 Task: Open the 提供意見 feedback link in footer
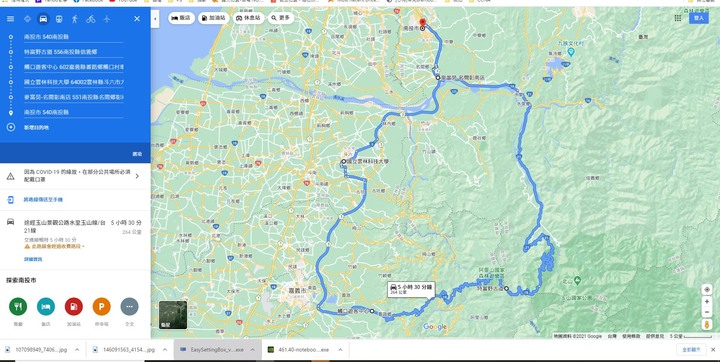coord(655,336)
